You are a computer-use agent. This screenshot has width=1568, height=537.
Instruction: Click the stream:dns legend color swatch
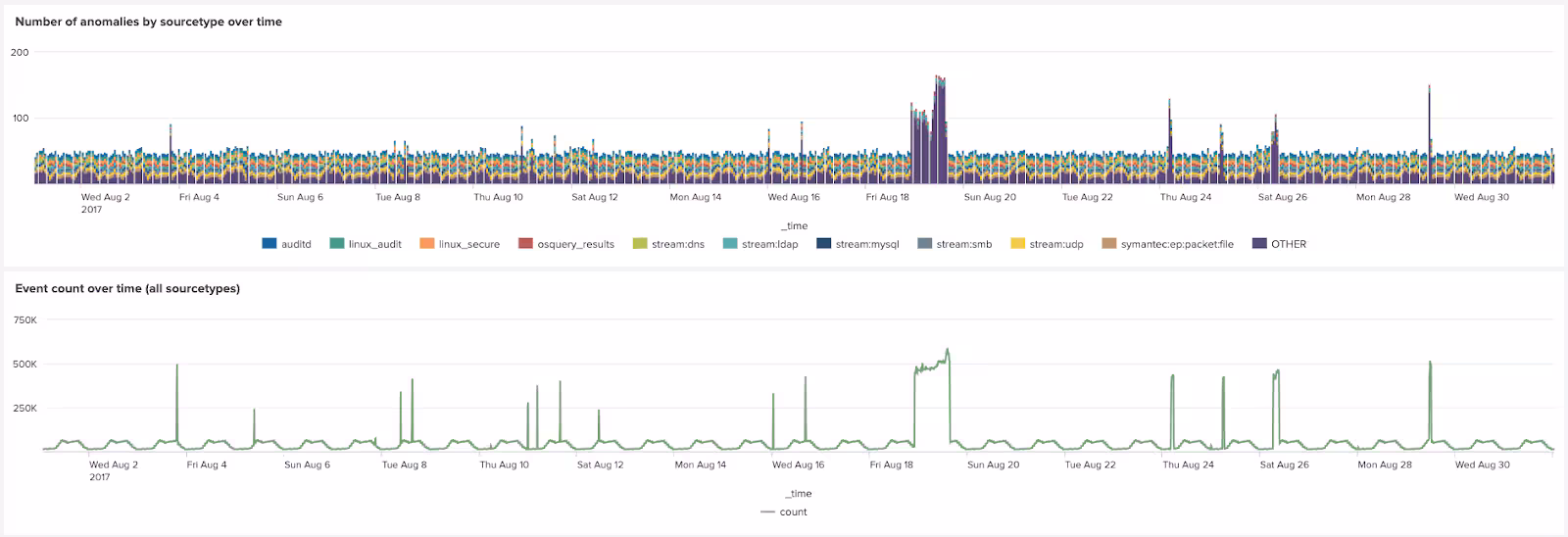pyautogui.click(x=640, y=244)
